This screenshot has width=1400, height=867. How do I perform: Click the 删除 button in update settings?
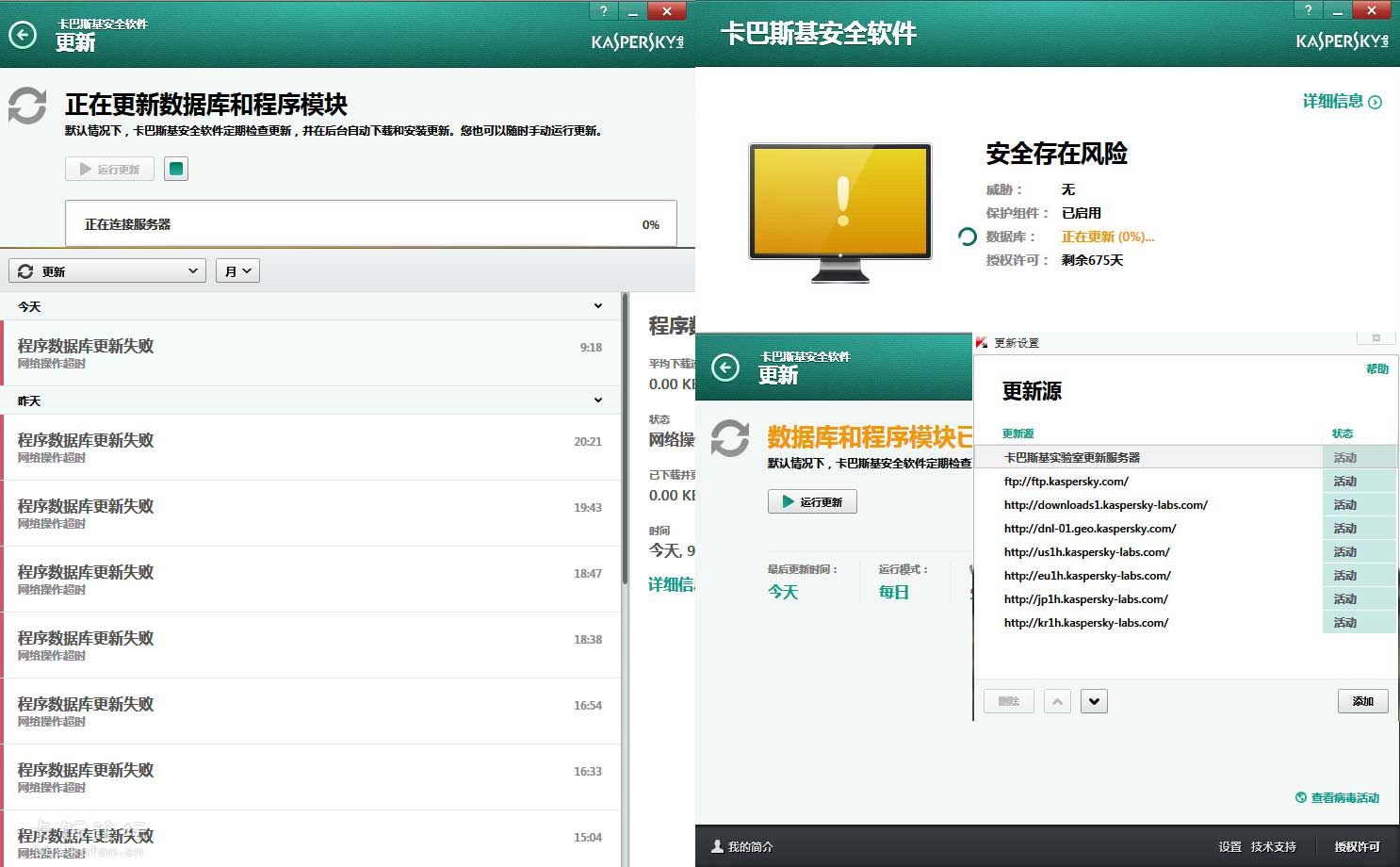1009,701
